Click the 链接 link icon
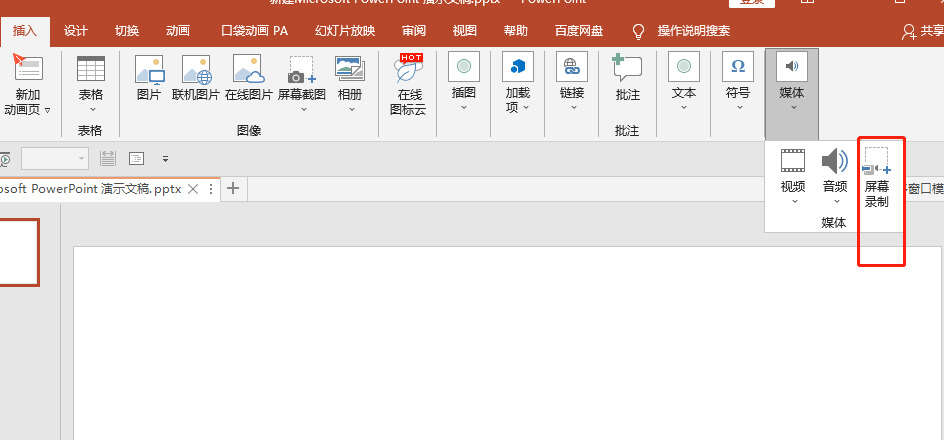944x440 pixels. 571,66
